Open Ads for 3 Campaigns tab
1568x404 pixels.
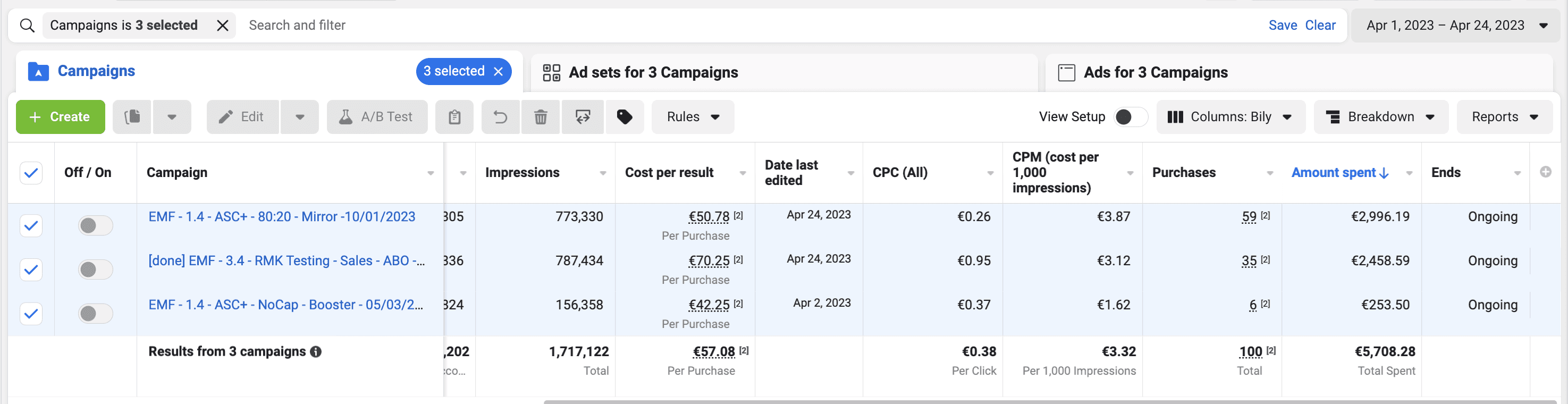click(x=1299, y=72)
